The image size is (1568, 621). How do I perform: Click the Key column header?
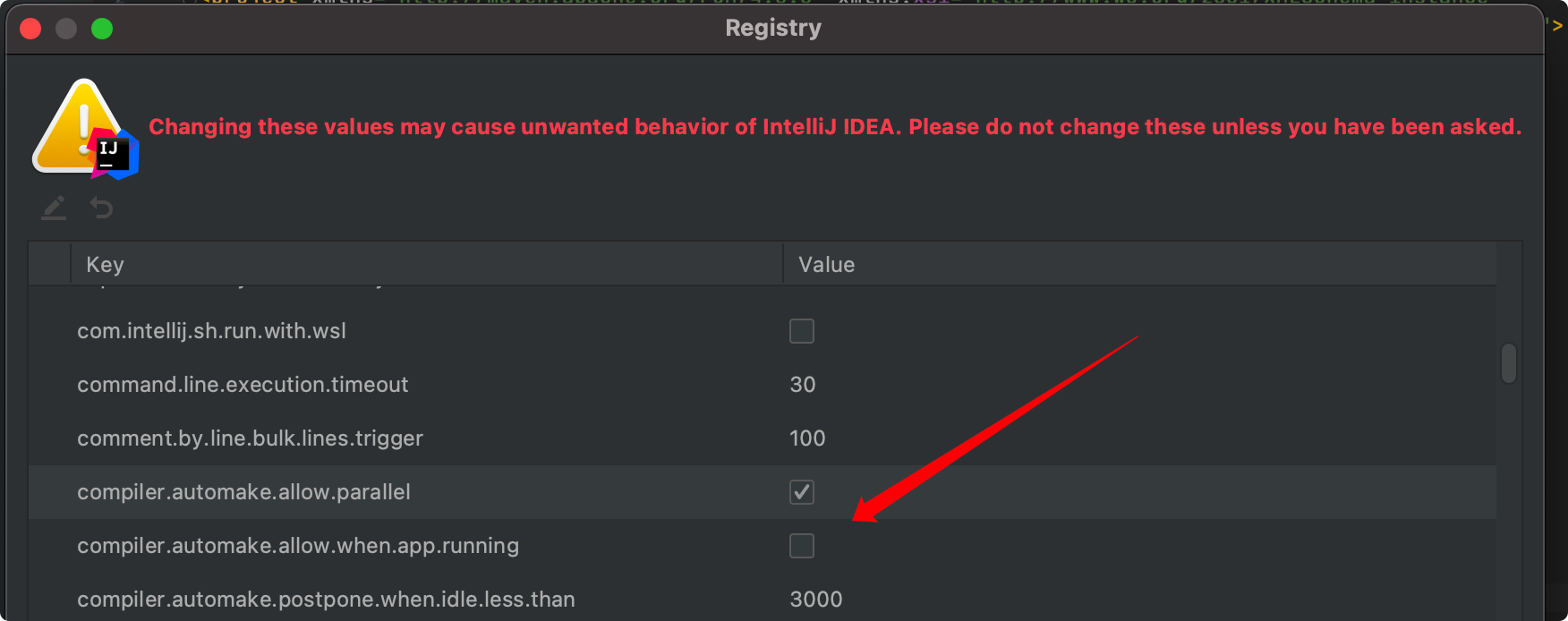click(105, 265)
